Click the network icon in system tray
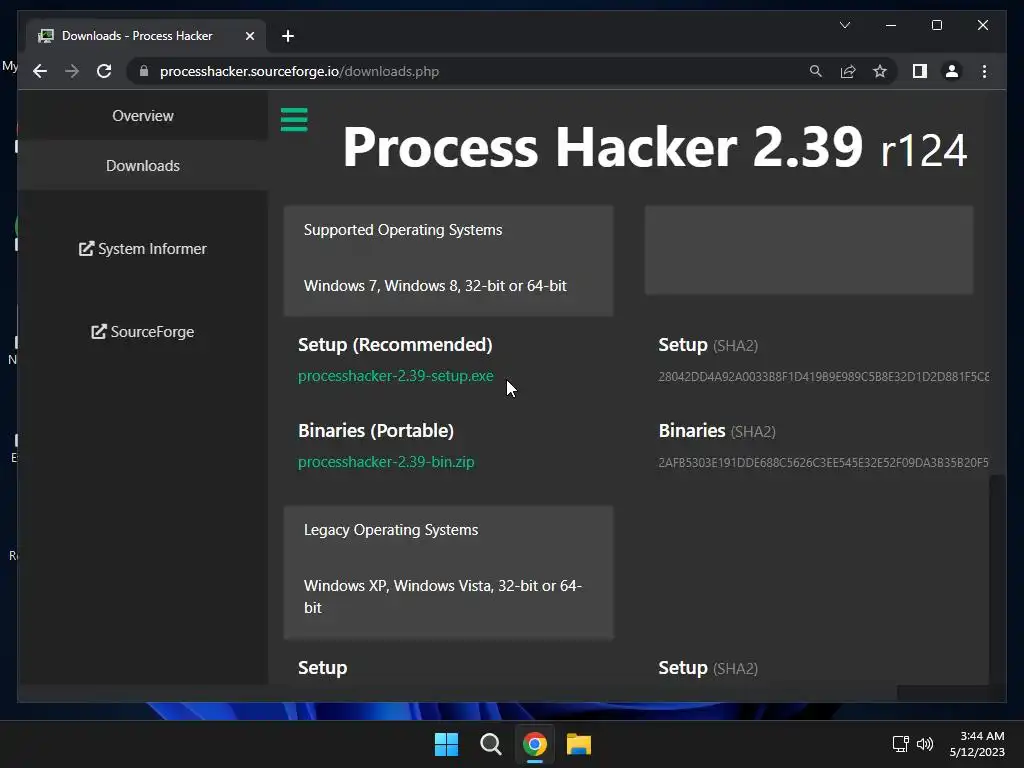This screenshot has height=768, width=1024. tap(901, 744)
